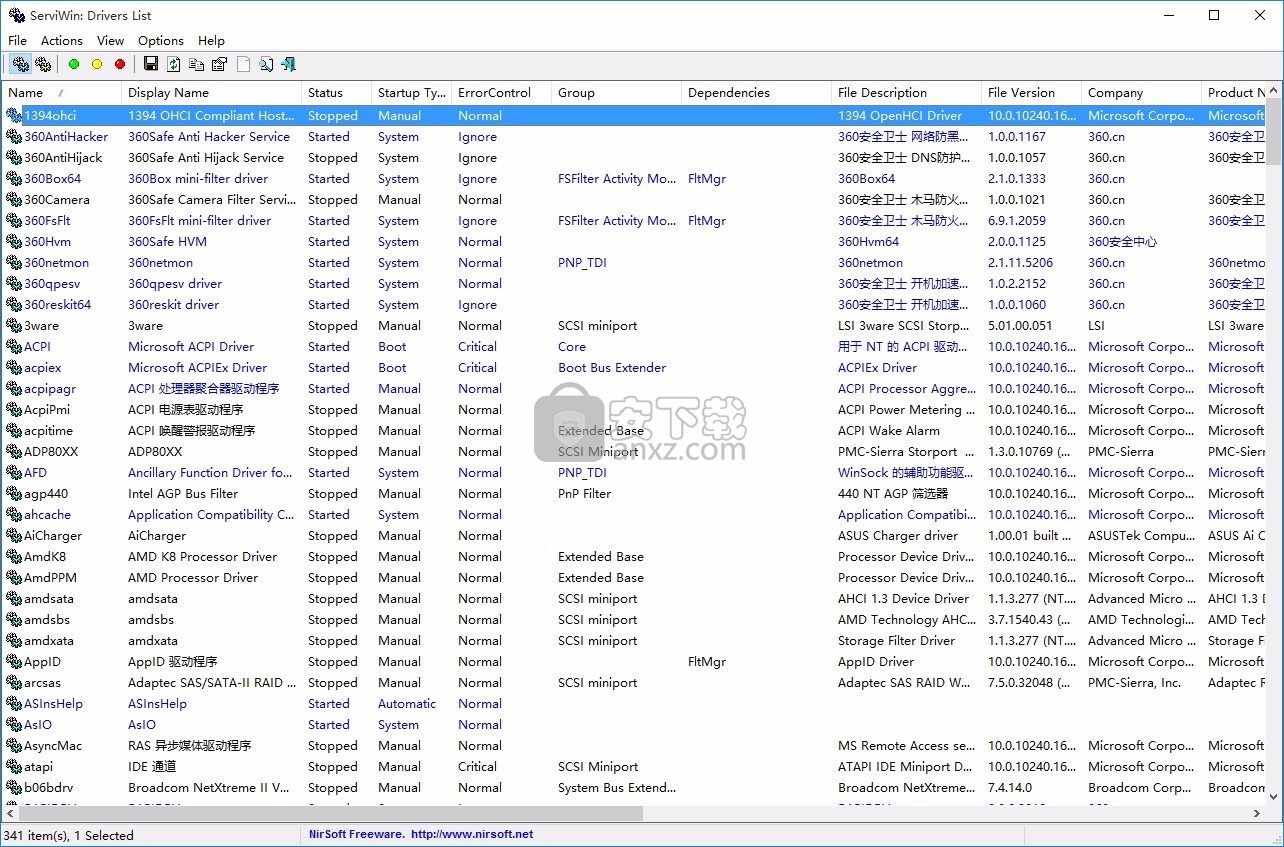The image size is (1284, 847).
Task: Open the Options menu
Action: 161,40
